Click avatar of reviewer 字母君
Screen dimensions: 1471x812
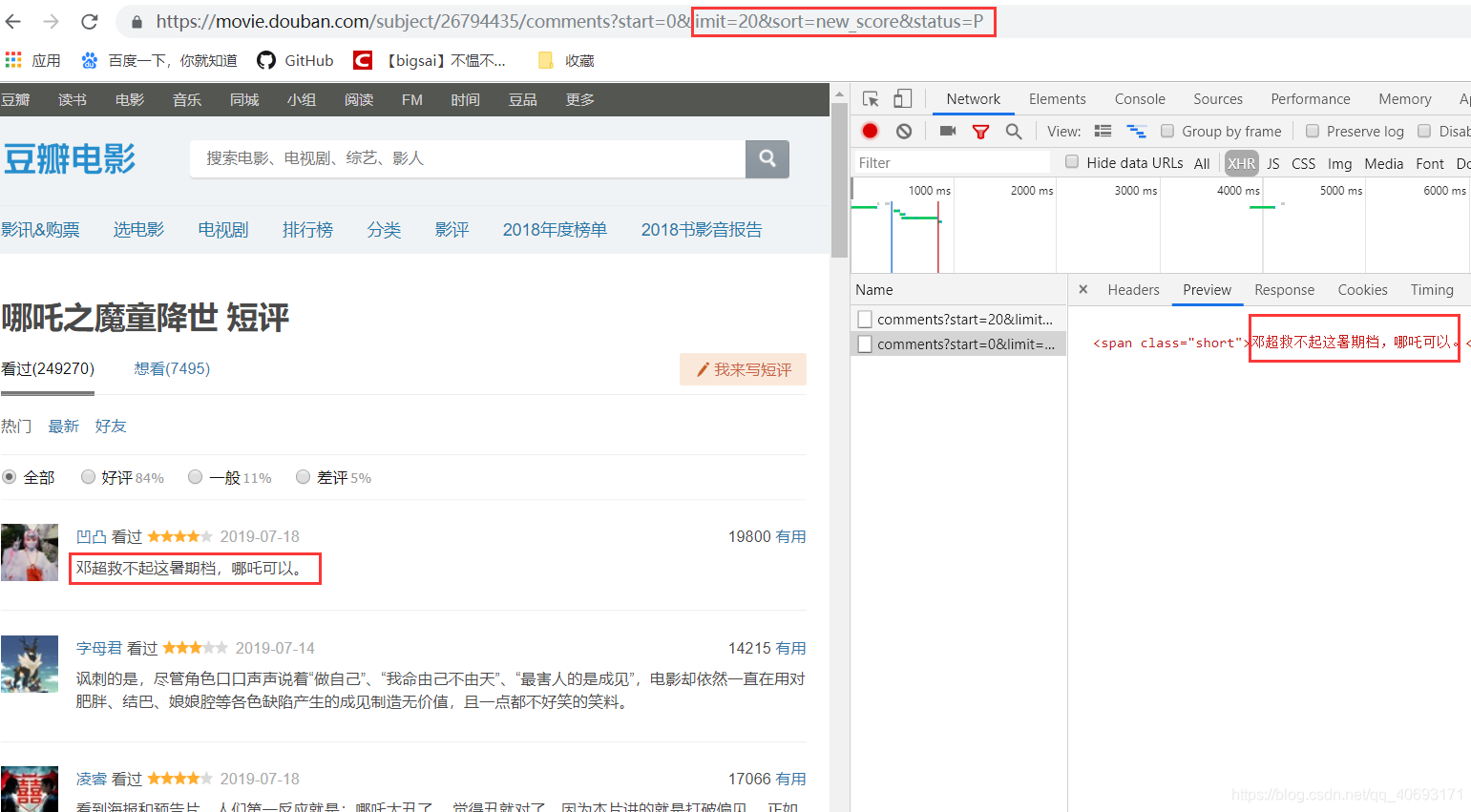point(30,663)
